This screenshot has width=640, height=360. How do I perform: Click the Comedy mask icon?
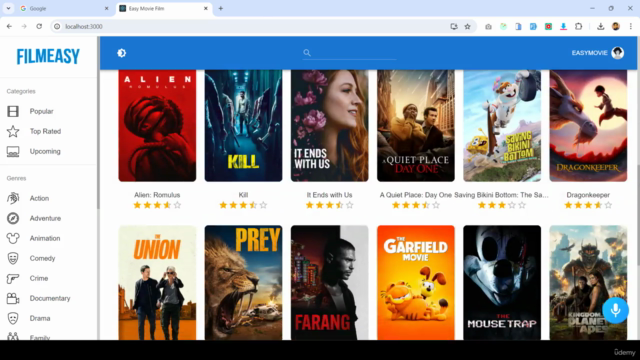[x=13, y=258]
